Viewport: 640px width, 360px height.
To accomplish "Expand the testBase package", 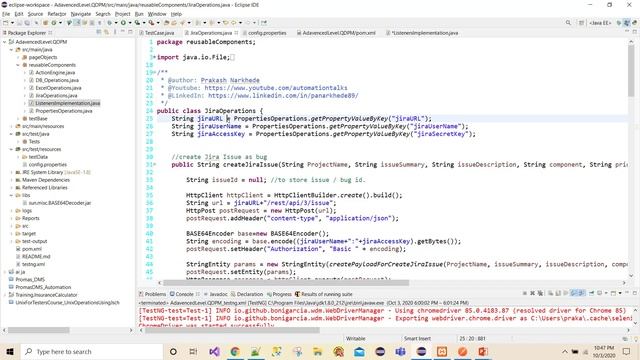I will click(18, 119).
